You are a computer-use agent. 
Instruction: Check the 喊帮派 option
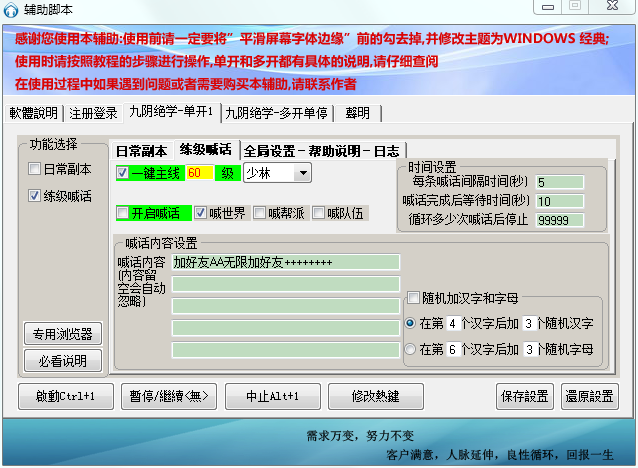259,213
